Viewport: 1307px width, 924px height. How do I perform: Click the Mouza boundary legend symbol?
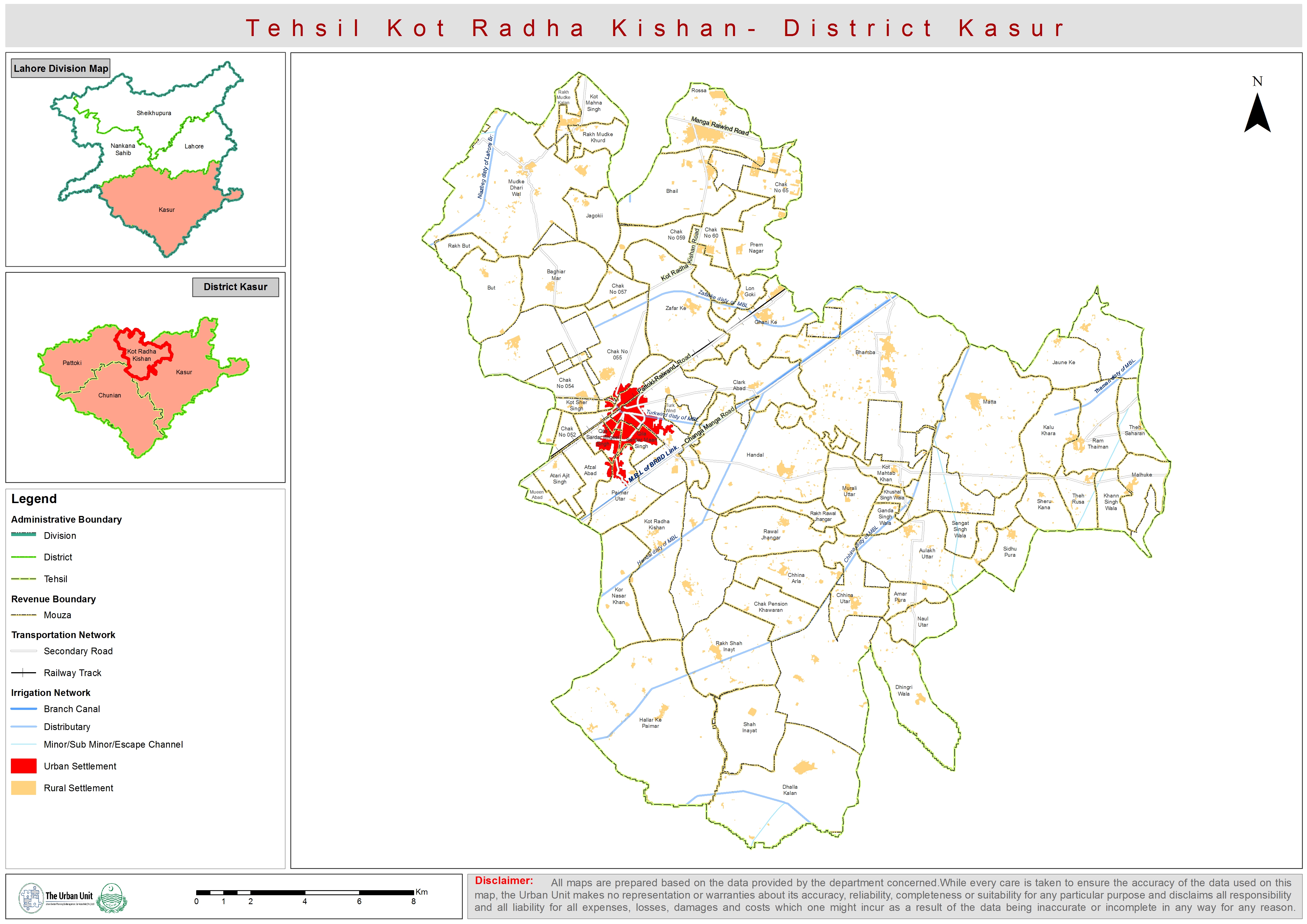tap(23, 615)
